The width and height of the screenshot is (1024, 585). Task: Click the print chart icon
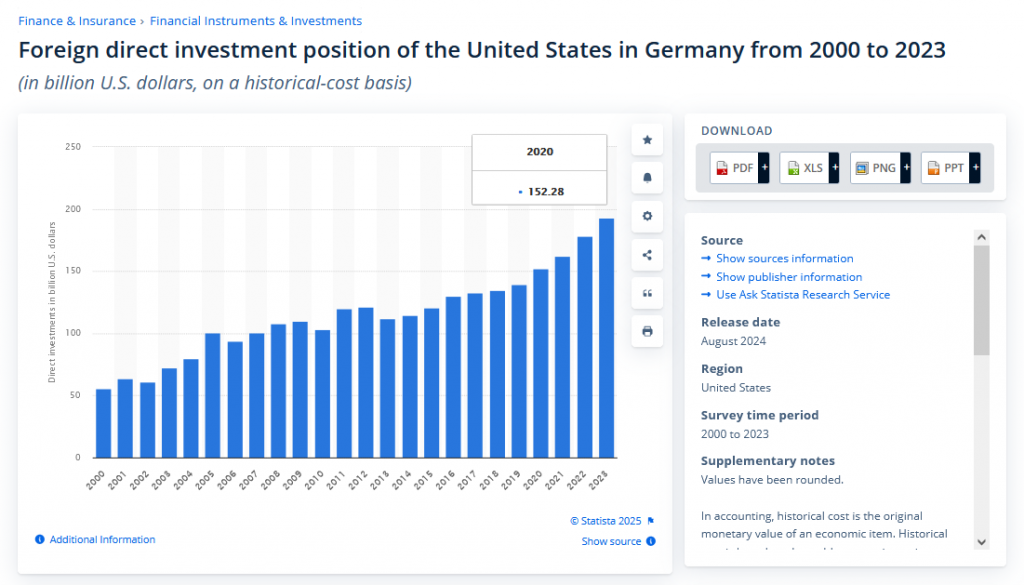click(x=647, y=331)
